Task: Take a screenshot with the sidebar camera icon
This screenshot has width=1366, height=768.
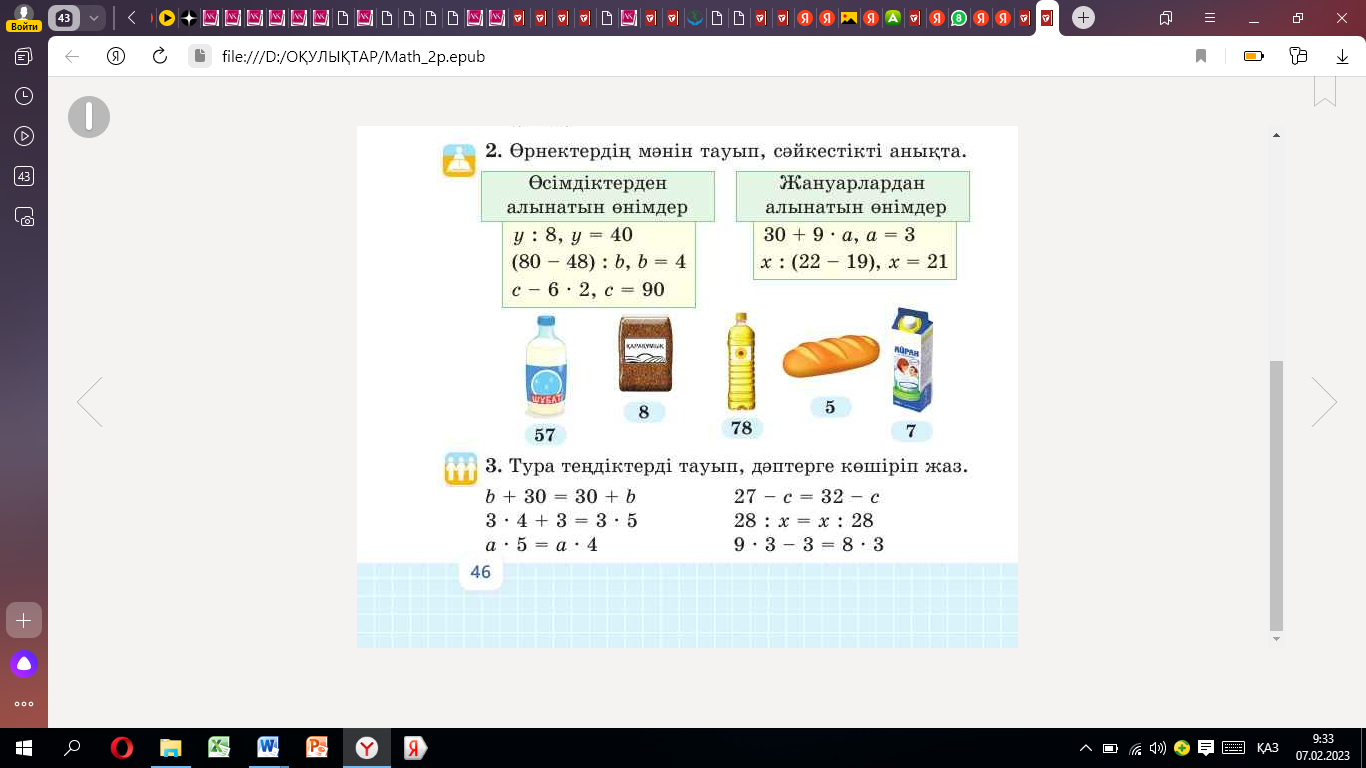Action: (24, 216)
